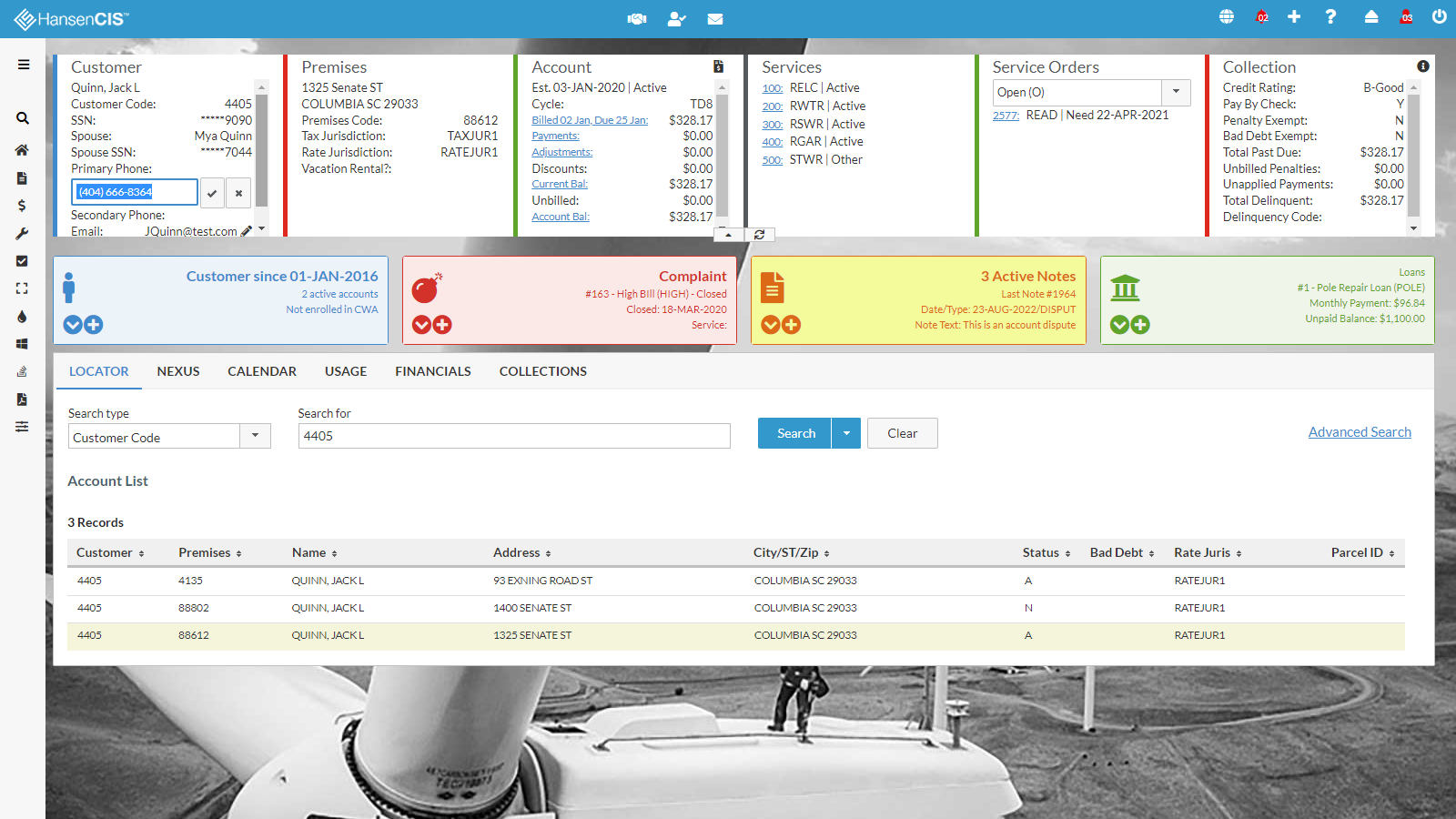Open the help question mark icon
The height and width of the screenshot is (819, 1456).
coord(1330,17)
